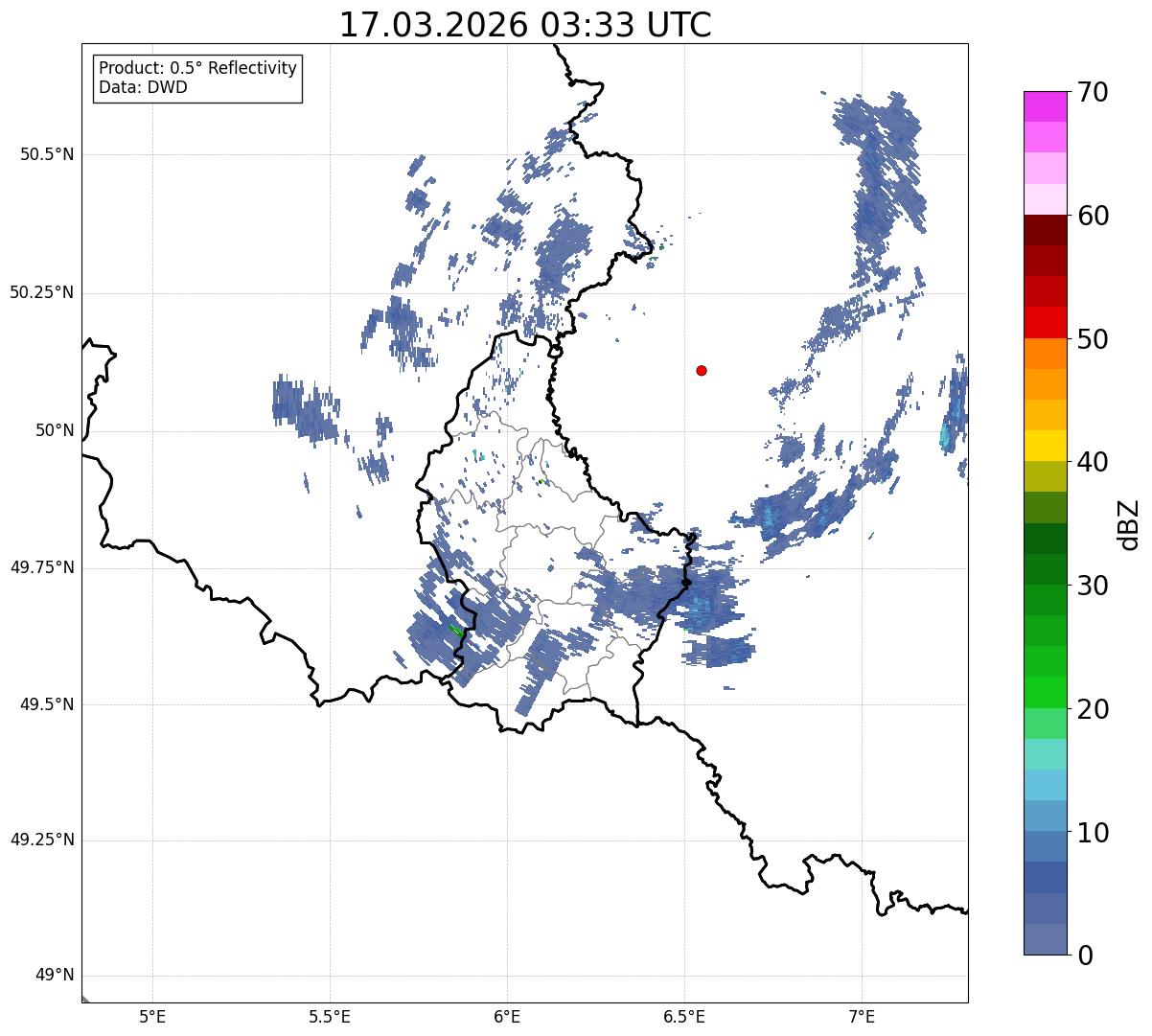Click the bright red colorbar segment at 50 dBZ

coord(1046,323)
